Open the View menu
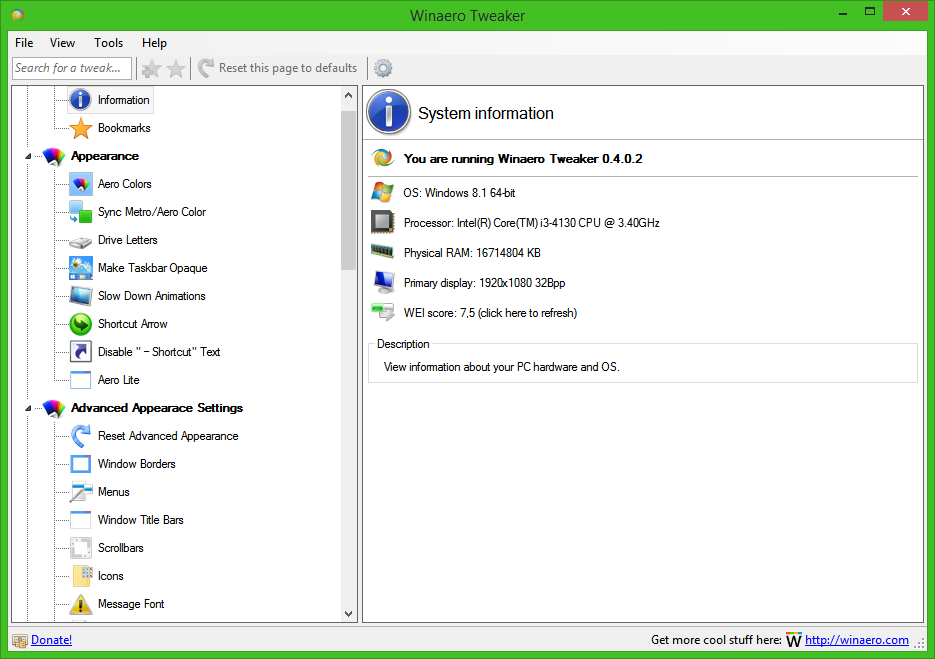 [62, 43]
